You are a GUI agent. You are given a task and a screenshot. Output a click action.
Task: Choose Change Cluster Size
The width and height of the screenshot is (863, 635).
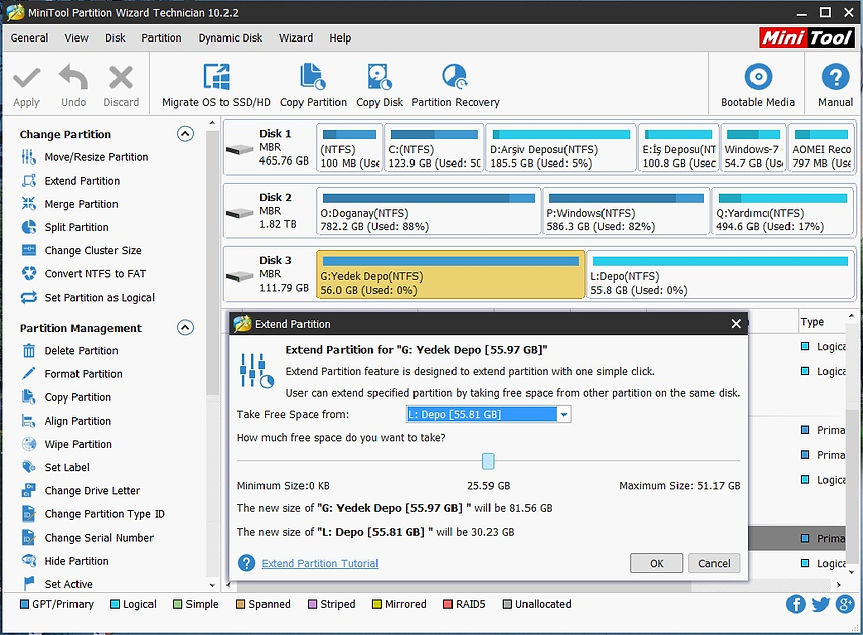pos(81,250)
